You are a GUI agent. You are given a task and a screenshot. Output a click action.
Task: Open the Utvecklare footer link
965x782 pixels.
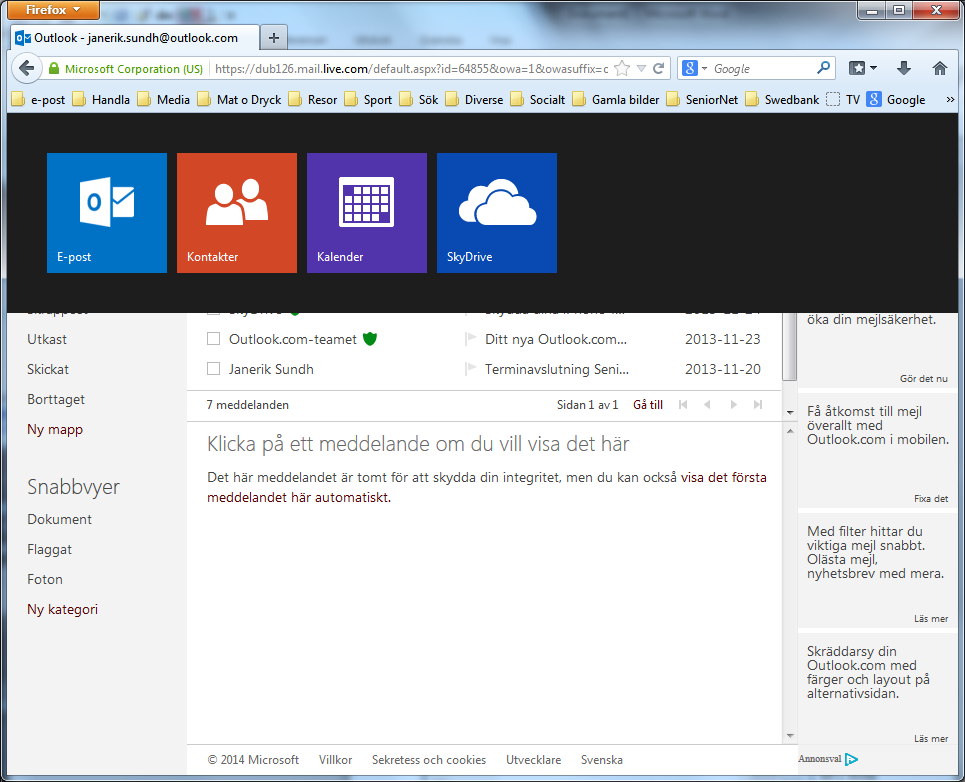tap(534, 760)
